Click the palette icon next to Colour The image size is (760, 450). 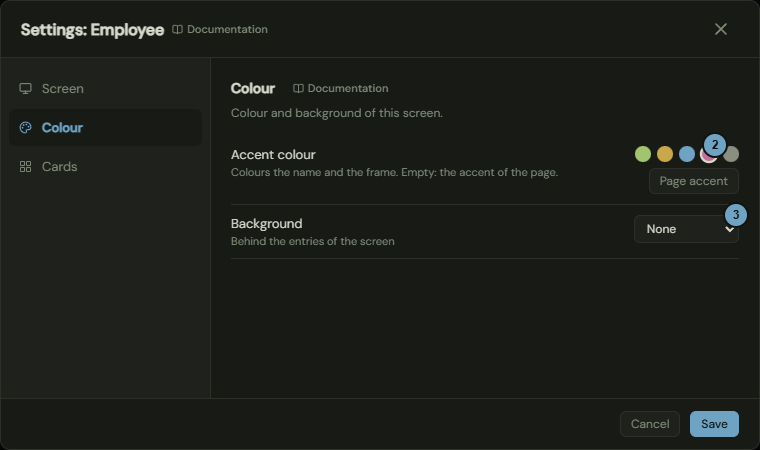pyautogui.click(x=25, y=128)
